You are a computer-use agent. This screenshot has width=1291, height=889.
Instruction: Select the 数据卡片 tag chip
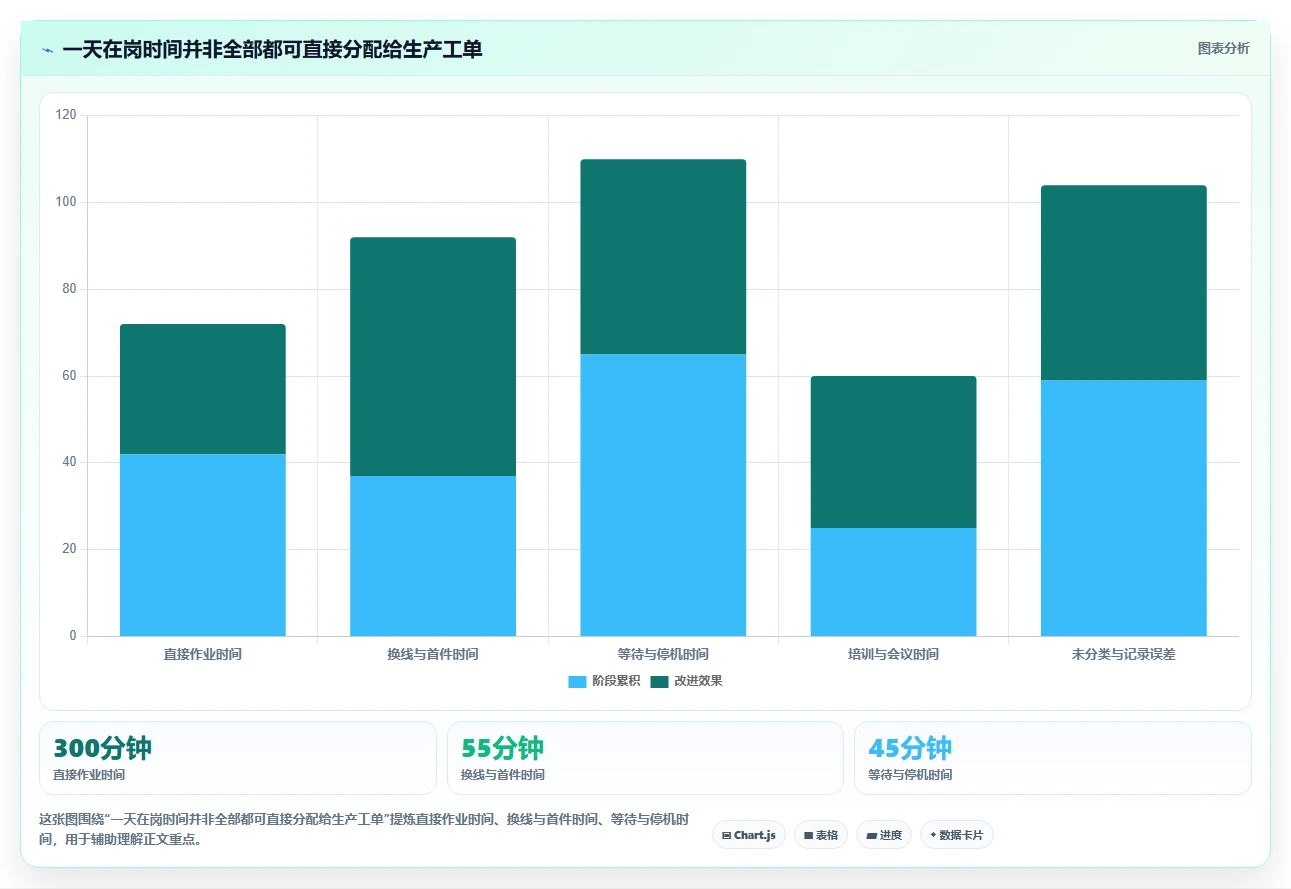(957, 835)
